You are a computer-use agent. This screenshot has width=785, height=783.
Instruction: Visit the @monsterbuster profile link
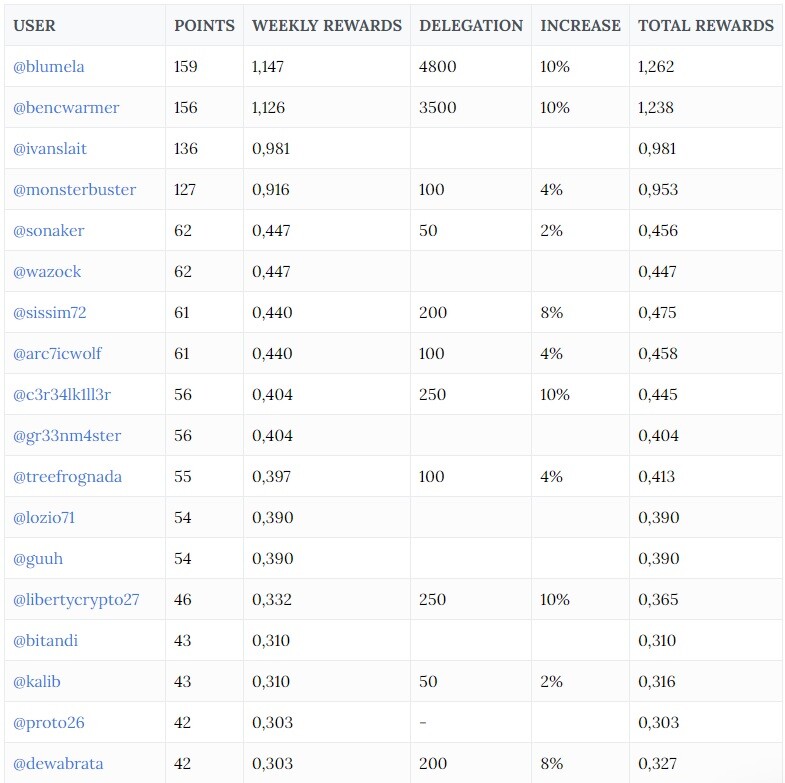[74, 190]
